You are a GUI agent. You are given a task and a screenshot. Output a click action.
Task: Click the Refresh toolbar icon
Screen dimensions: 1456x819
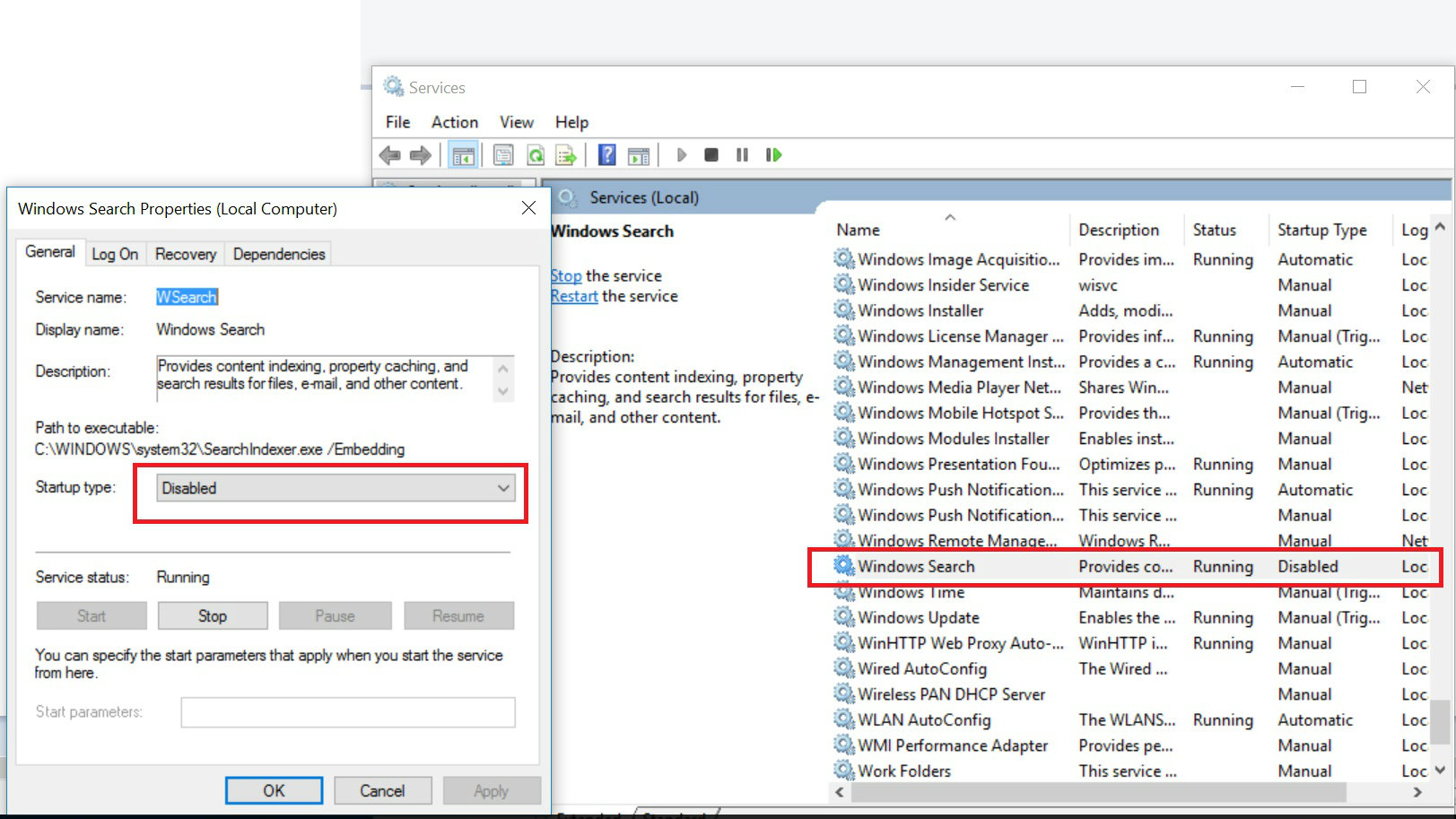pos(536,155)
